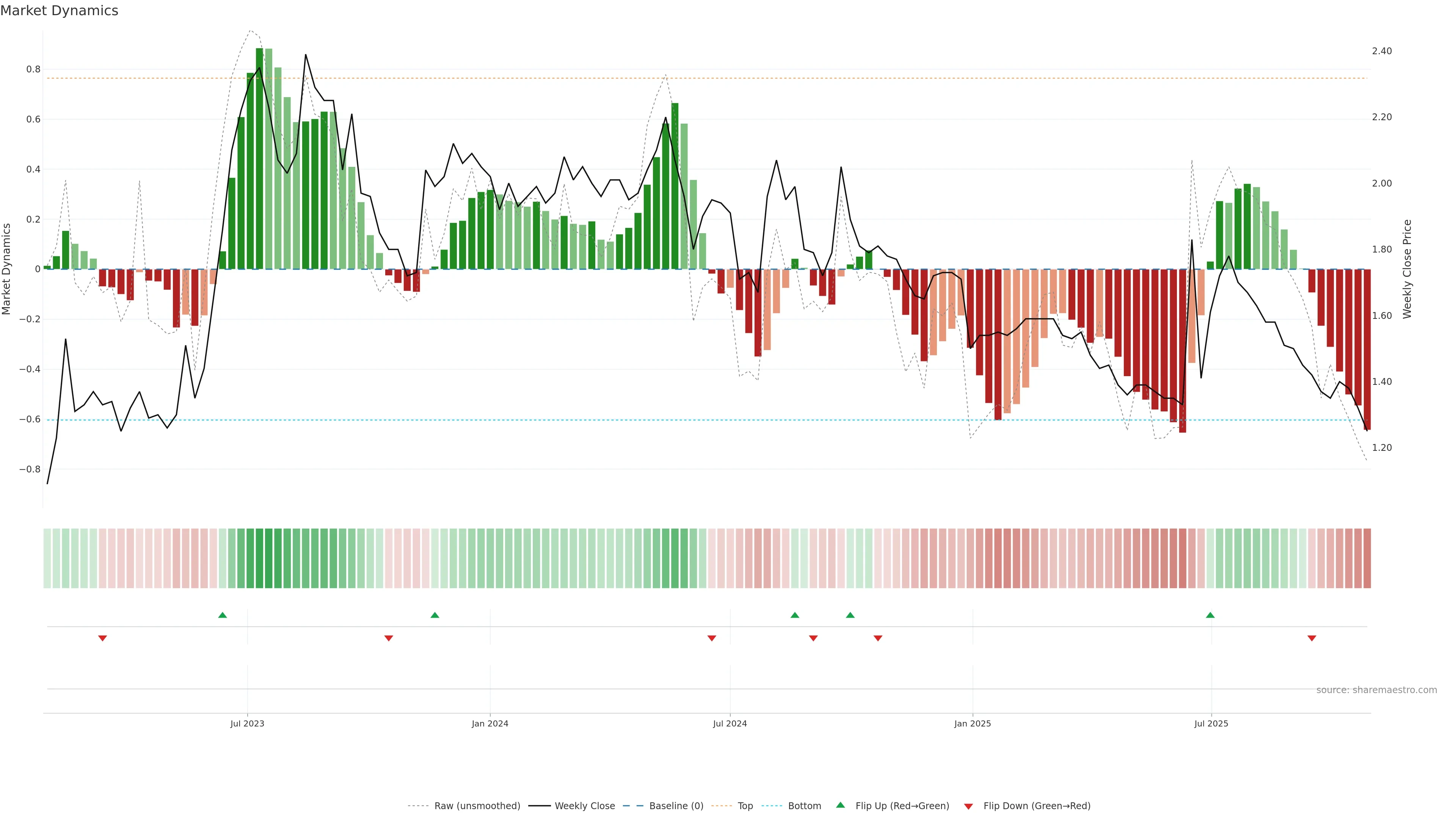Click the first red flip-down triangle on the left
Viewport: 1456px width, 819px height.
point(102,638)
